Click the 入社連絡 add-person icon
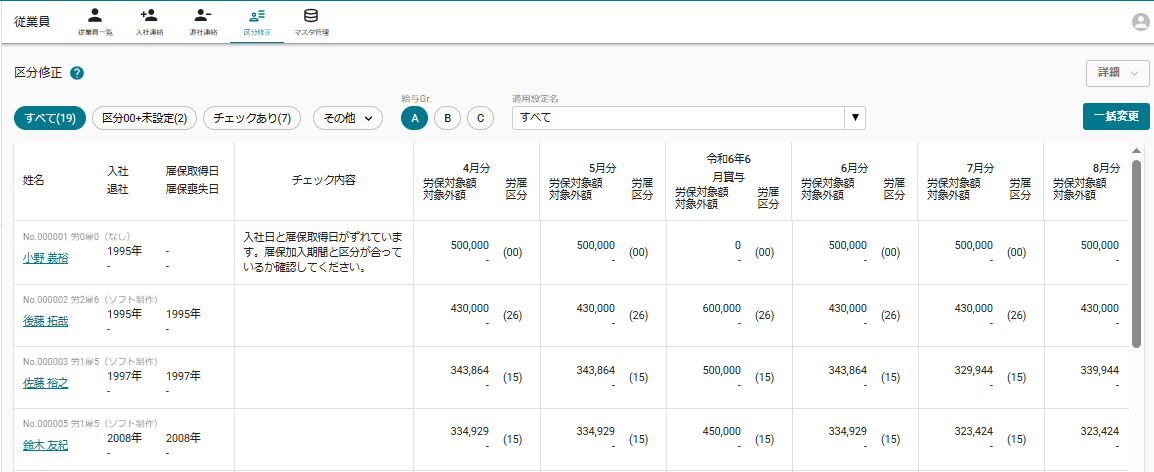 tap(149, 16)
